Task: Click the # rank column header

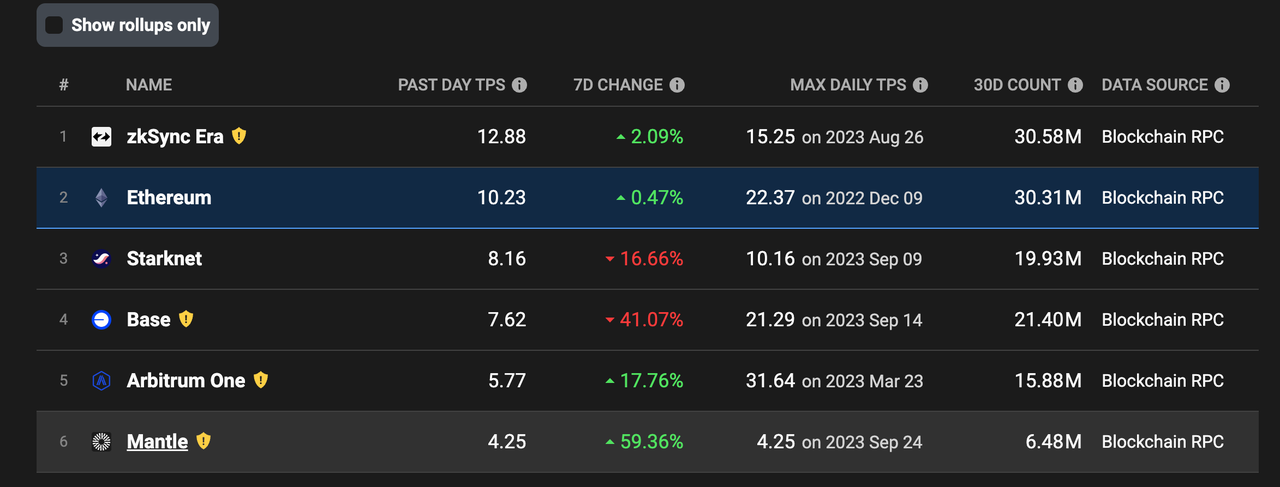Action: pyautogui.click(x=64, y=85)
